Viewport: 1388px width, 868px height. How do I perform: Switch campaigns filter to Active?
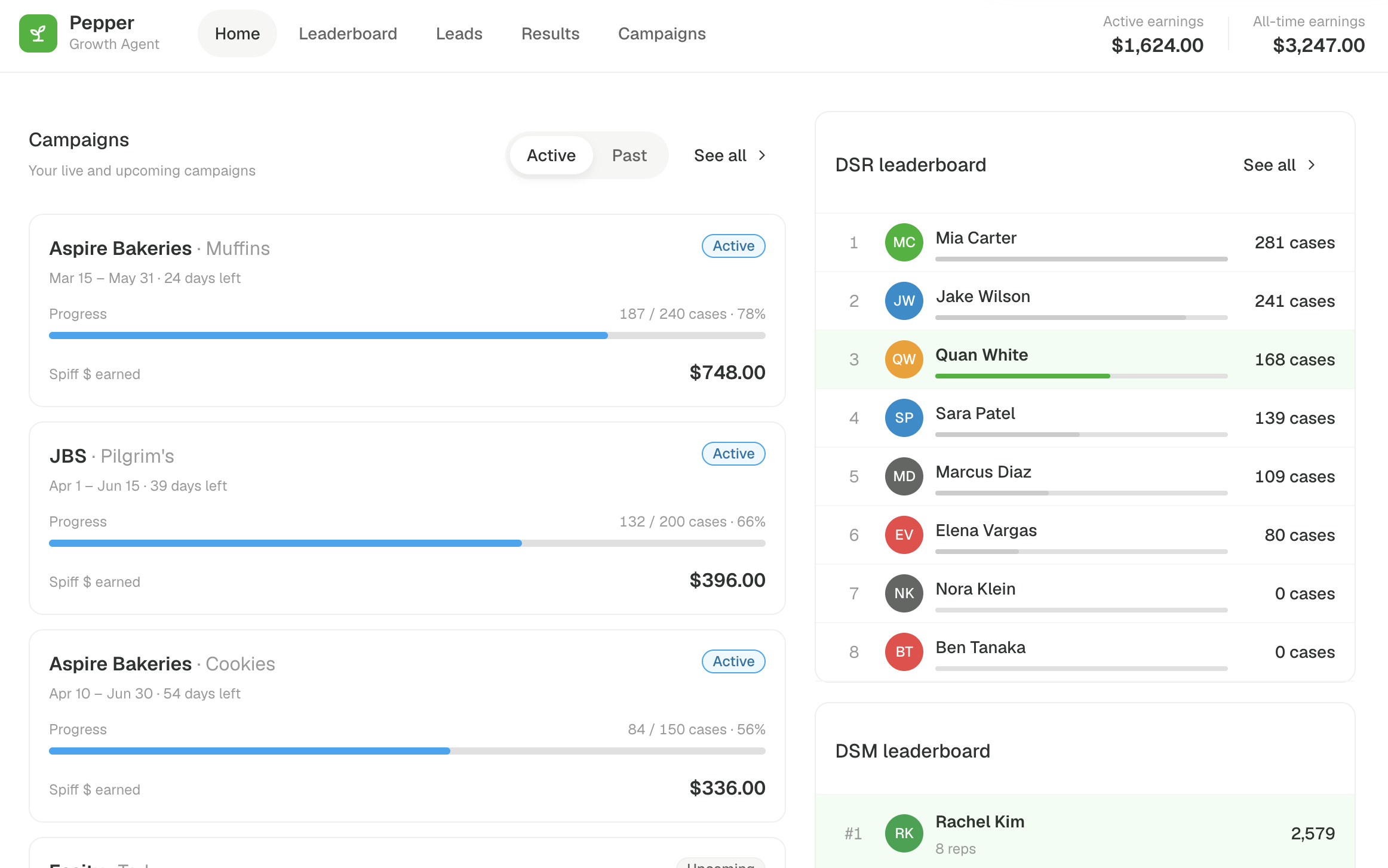[x=551, y=155]
